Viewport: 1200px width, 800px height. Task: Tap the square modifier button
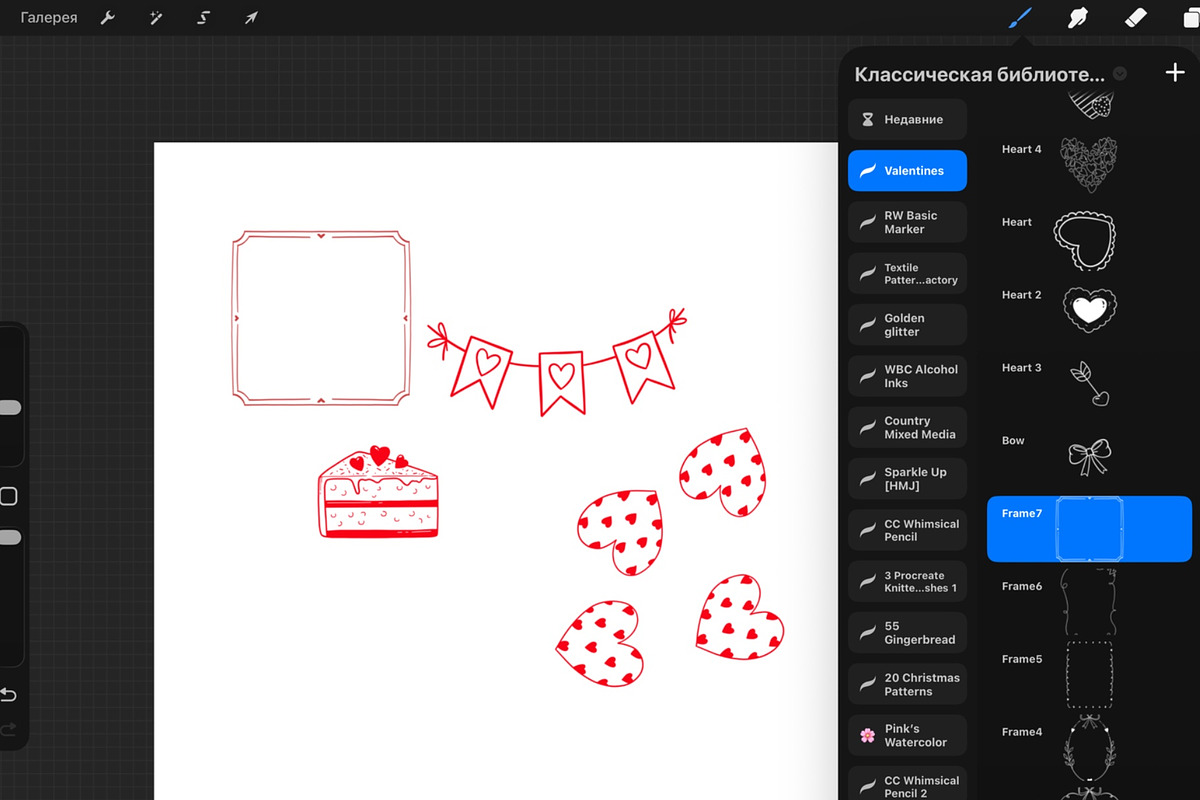pyautogui.click(x=8, y=496)
